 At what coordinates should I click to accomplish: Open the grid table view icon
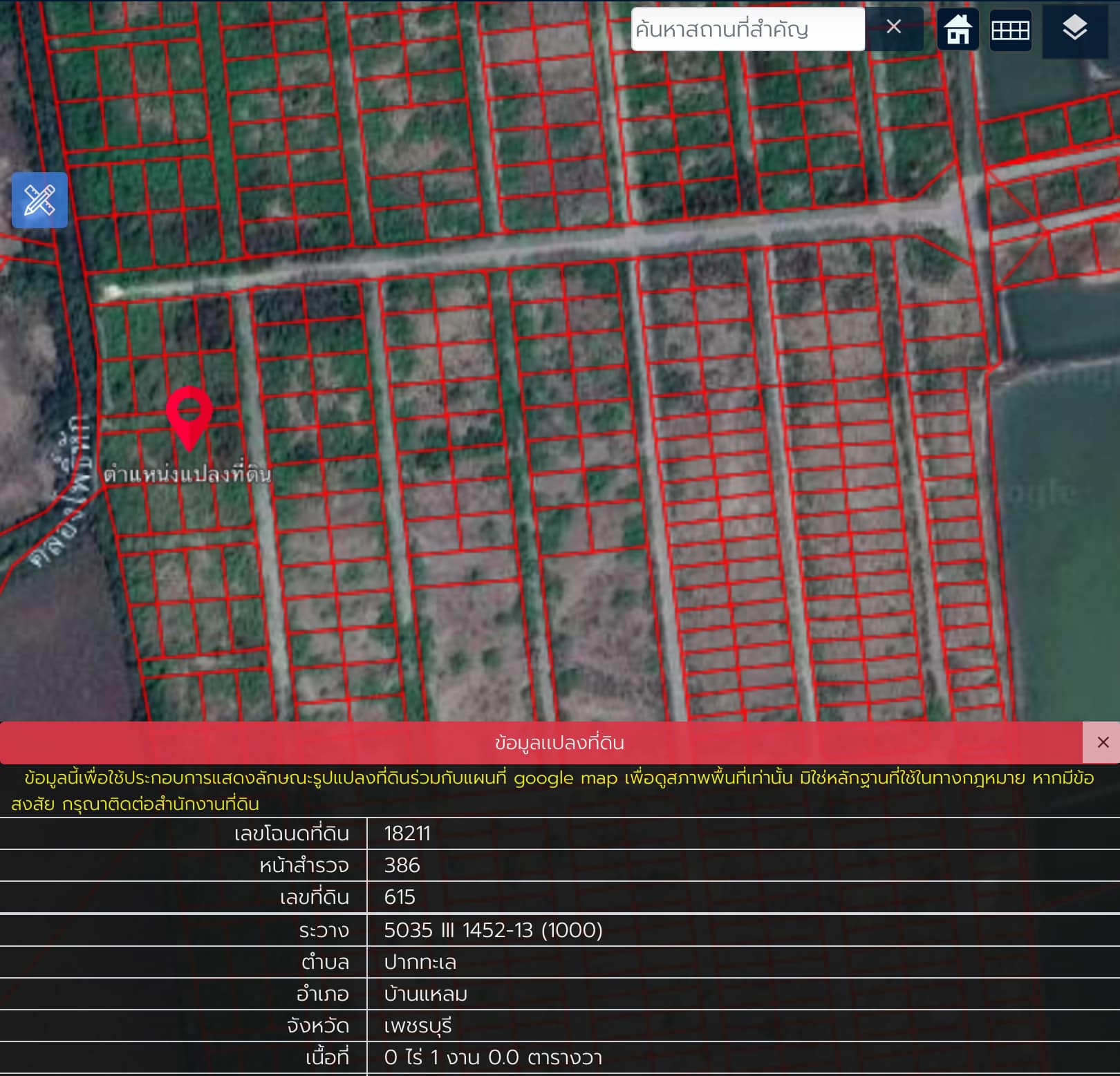click(x=1011, y=30)
